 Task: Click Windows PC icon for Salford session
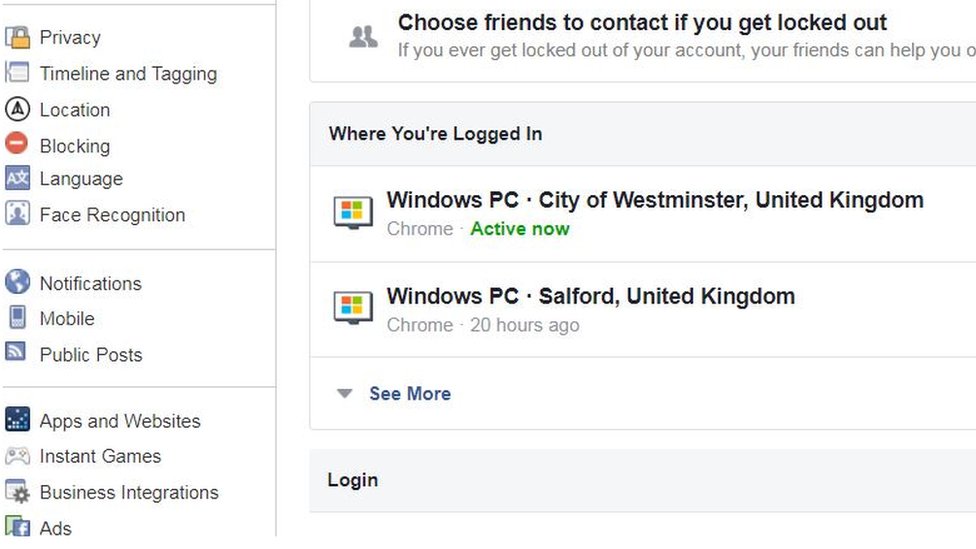click(352, 309)
